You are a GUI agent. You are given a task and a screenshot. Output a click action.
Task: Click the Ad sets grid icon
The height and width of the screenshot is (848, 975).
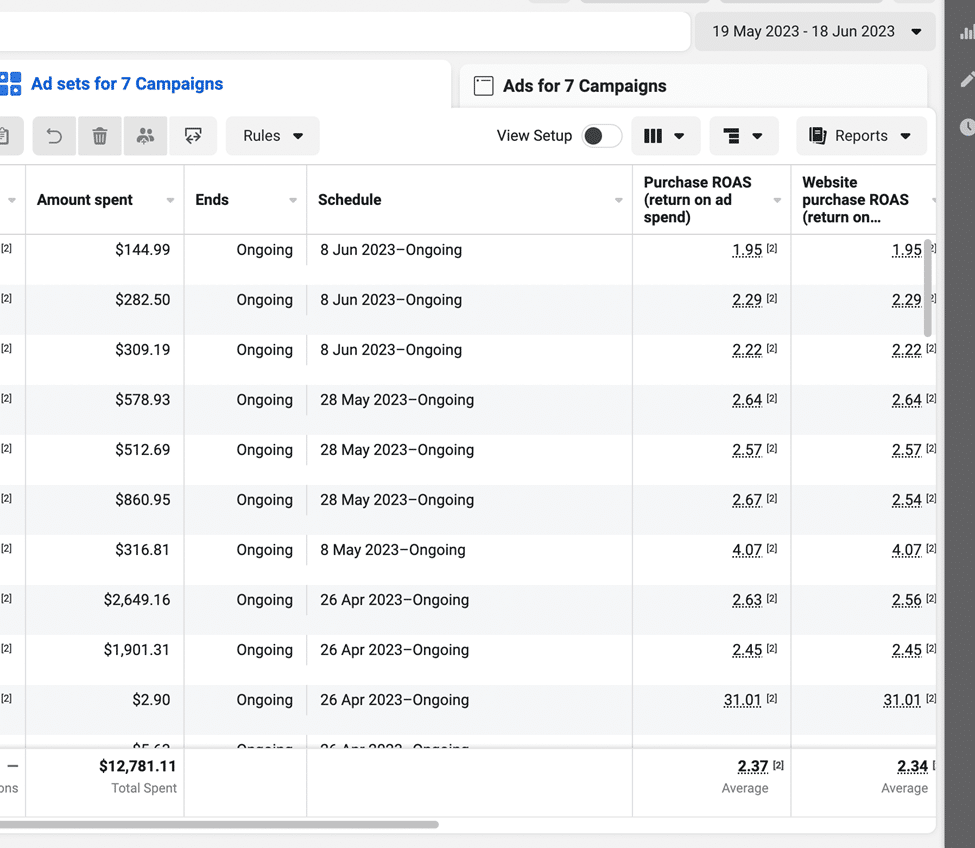coord(11,84)
